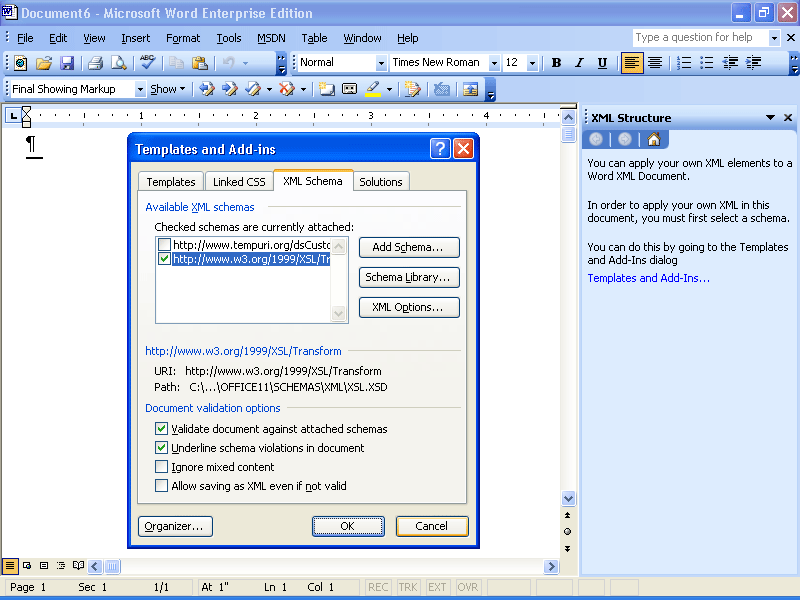
Task: Enable the Ignore mixed content checkbox
Action: pos(161,466)
